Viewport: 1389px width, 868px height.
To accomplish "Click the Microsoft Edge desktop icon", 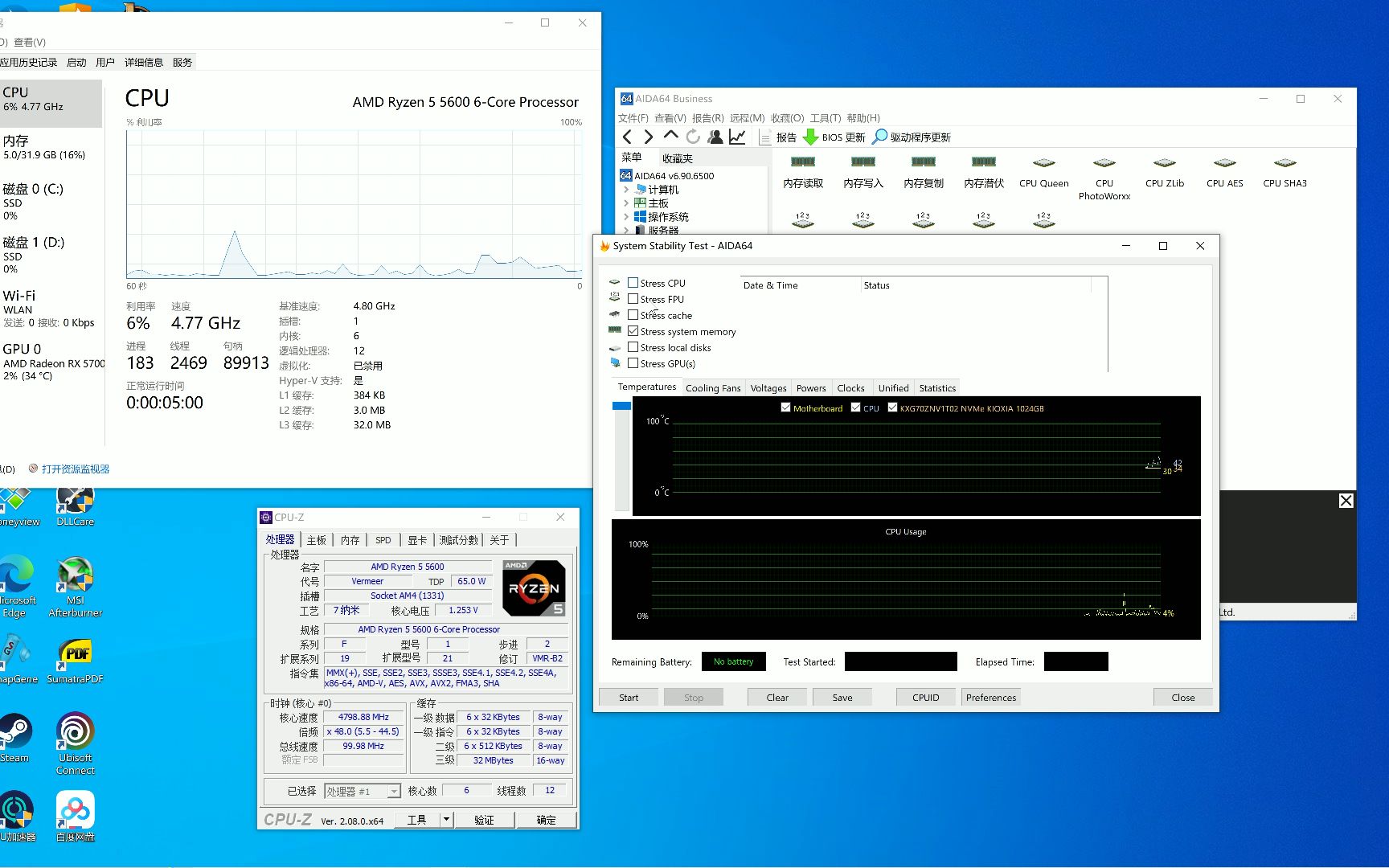I will click(16, 587).
